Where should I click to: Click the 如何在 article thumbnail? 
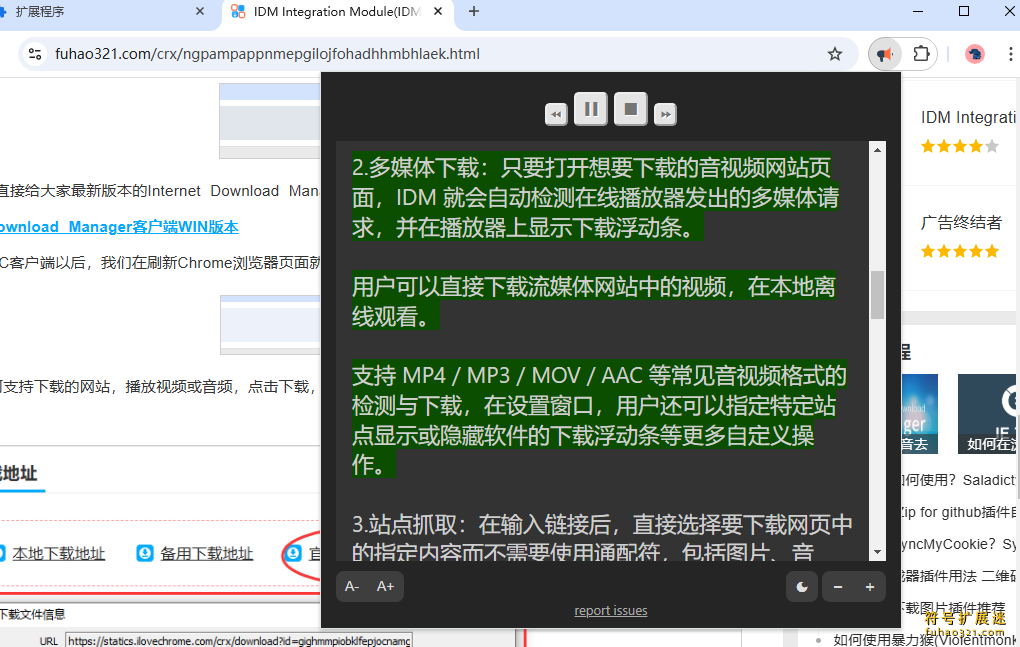pyautogui.click(x=987, y=414)
